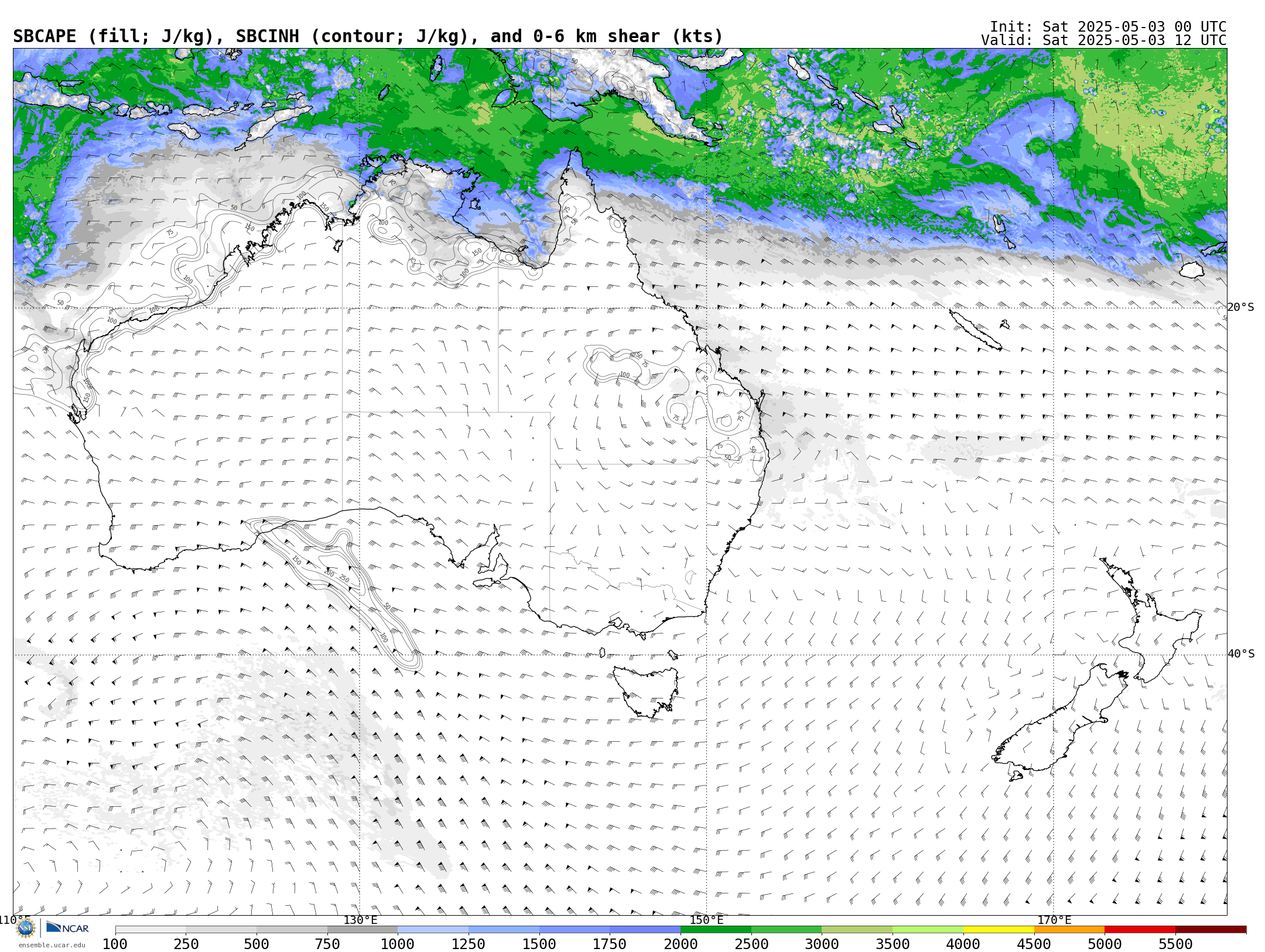This screenshot has width=1265, height=952.
Task: Pick the dark green 2000–2500 colorbar swatch
Action: pos(716,930)
